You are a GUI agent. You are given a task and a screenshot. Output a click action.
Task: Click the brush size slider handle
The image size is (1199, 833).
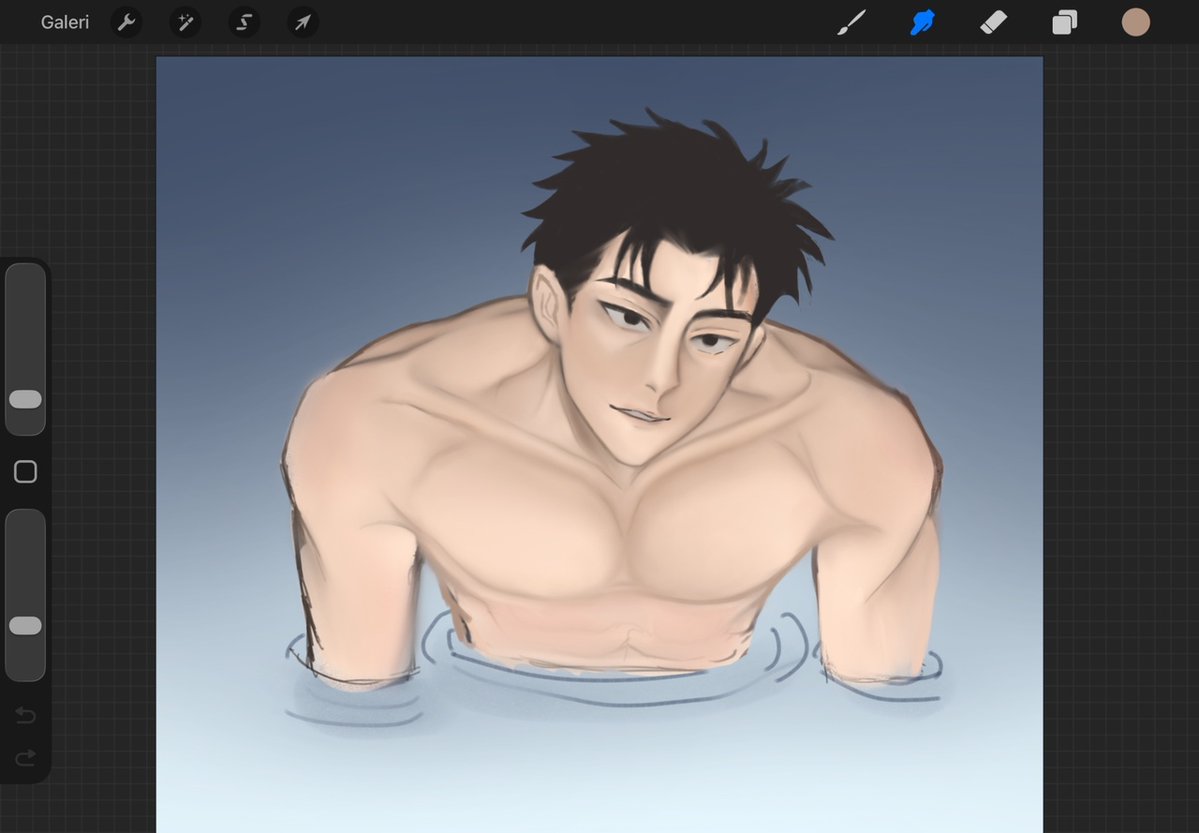25,399
